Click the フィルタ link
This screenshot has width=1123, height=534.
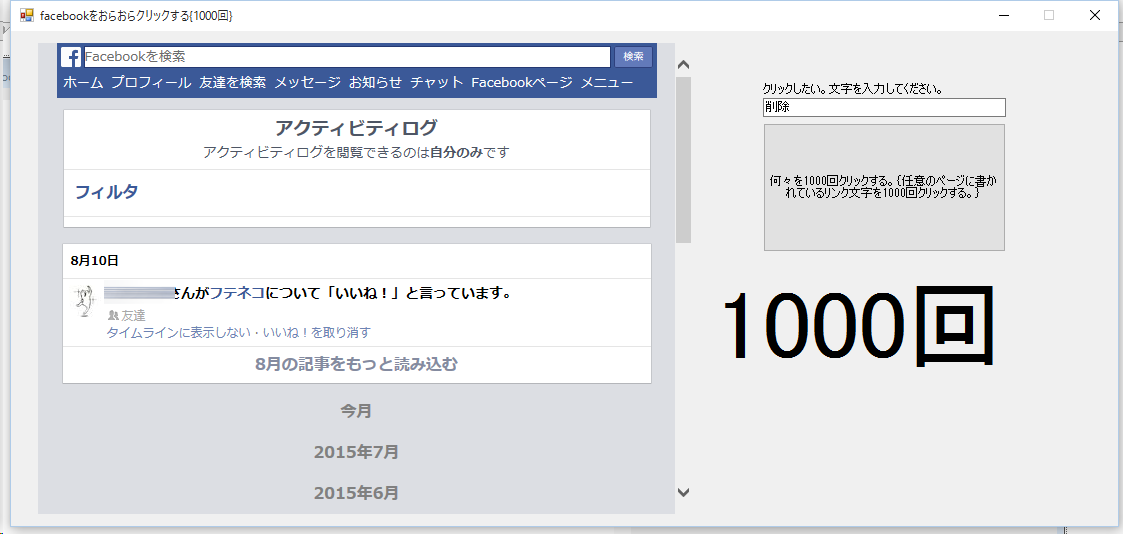[x=107, y=191]
